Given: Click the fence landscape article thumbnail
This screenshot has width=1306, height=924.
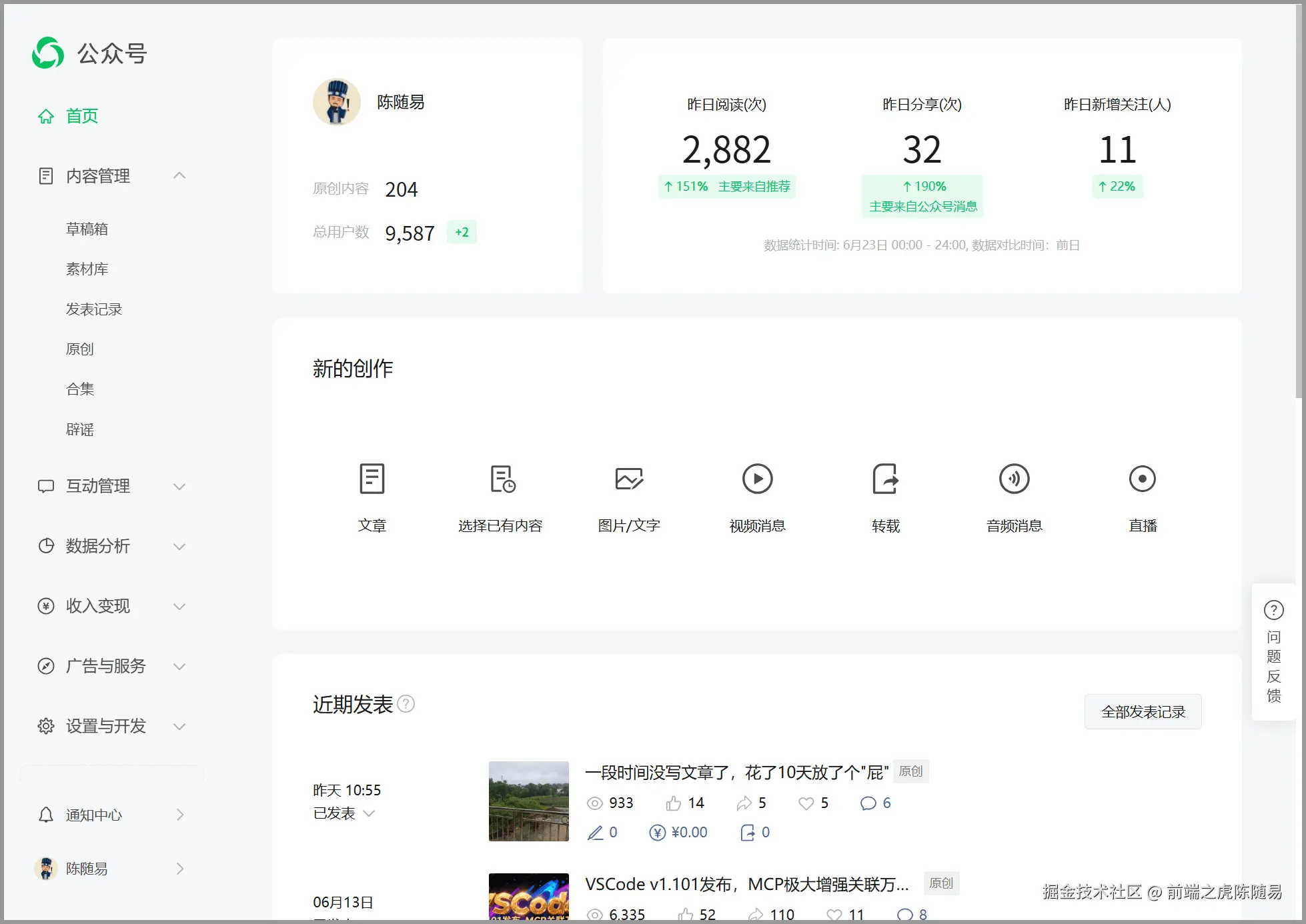Looking at the screenshot, I should [528, 801].
